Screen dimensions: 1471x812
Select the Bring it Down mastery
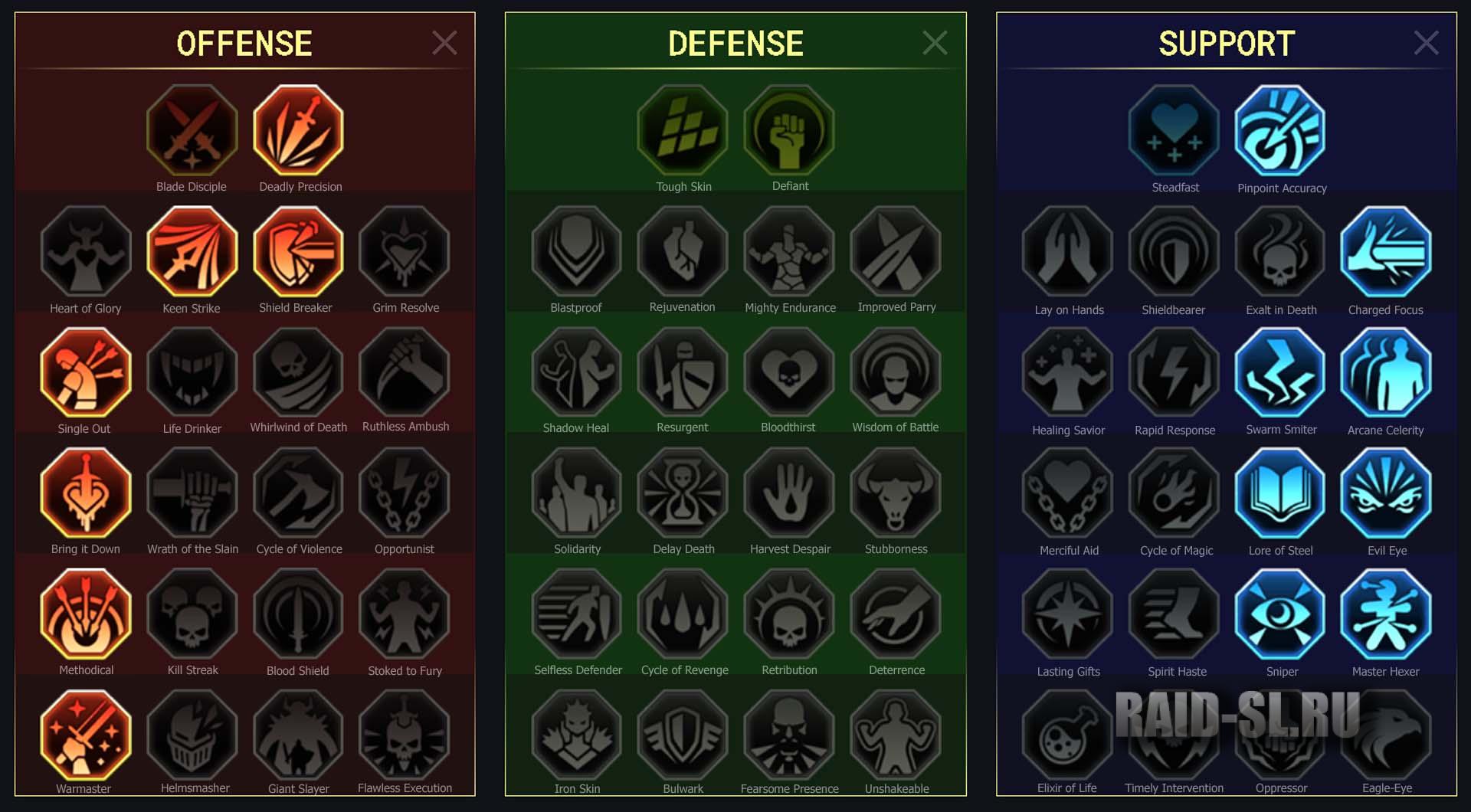[86, 493]
